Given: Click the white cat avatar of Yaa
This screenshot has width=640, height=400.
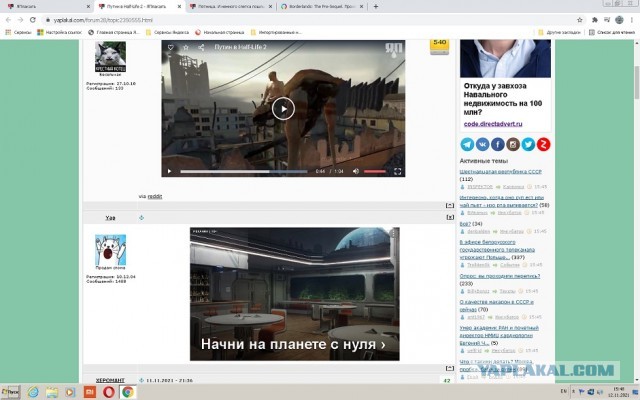Looking at the screenshot, I should 110,250.
